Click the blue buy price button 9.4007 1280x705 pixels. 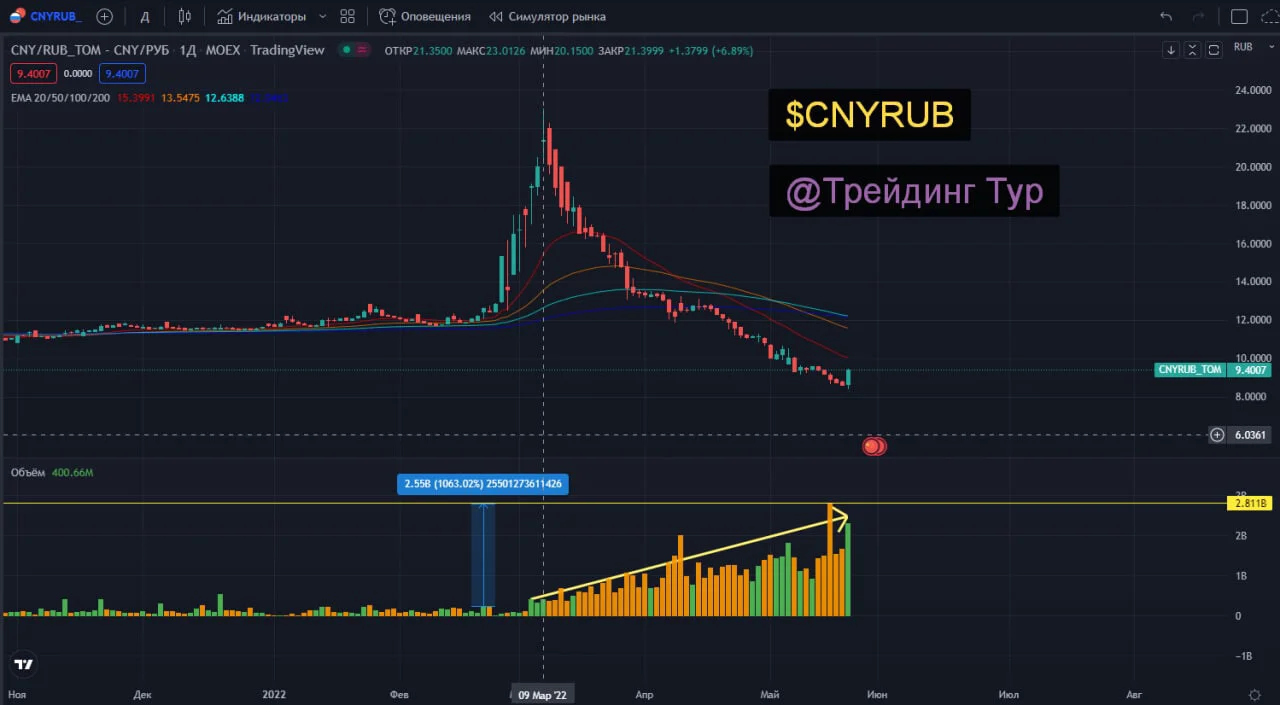pos(122,73)
